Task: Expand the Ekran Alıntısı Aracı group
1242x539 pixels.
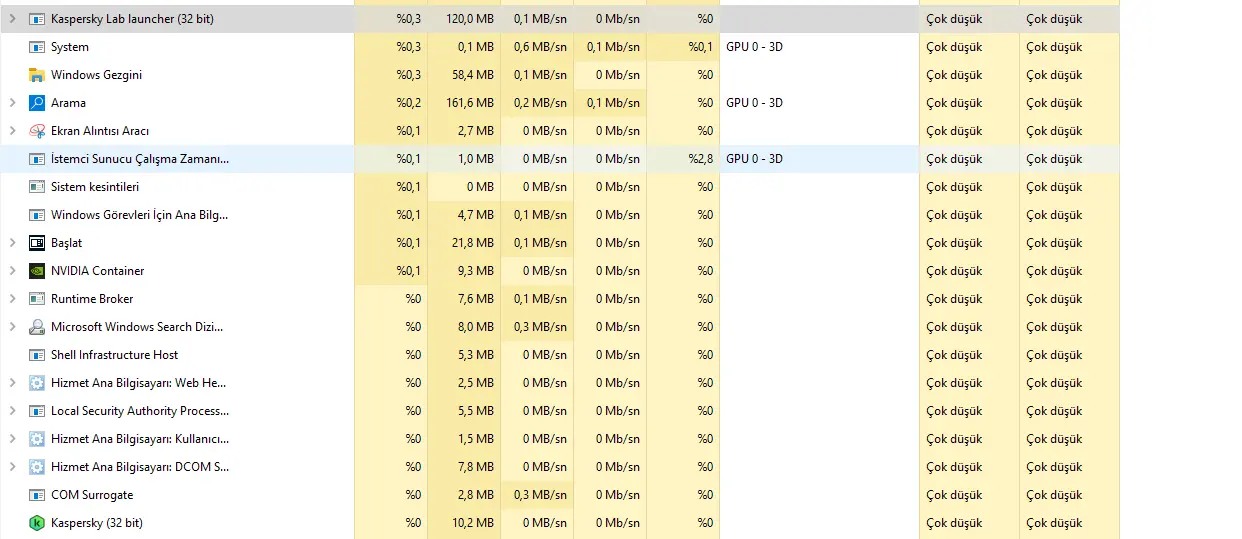Action: pos(12,131)
